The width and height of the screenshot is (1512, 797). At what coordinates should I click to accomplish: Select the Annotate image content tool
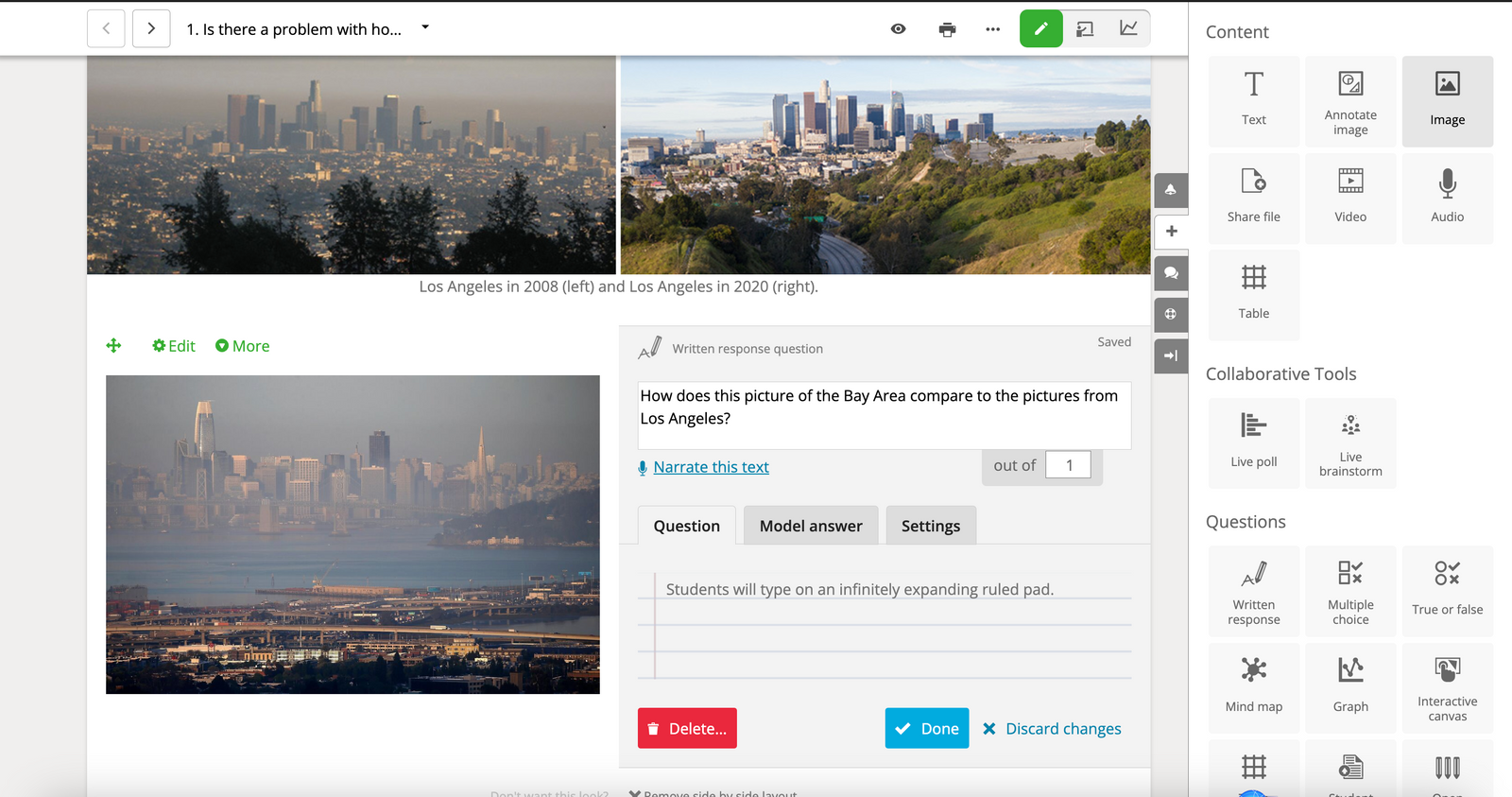point(1349,101)
